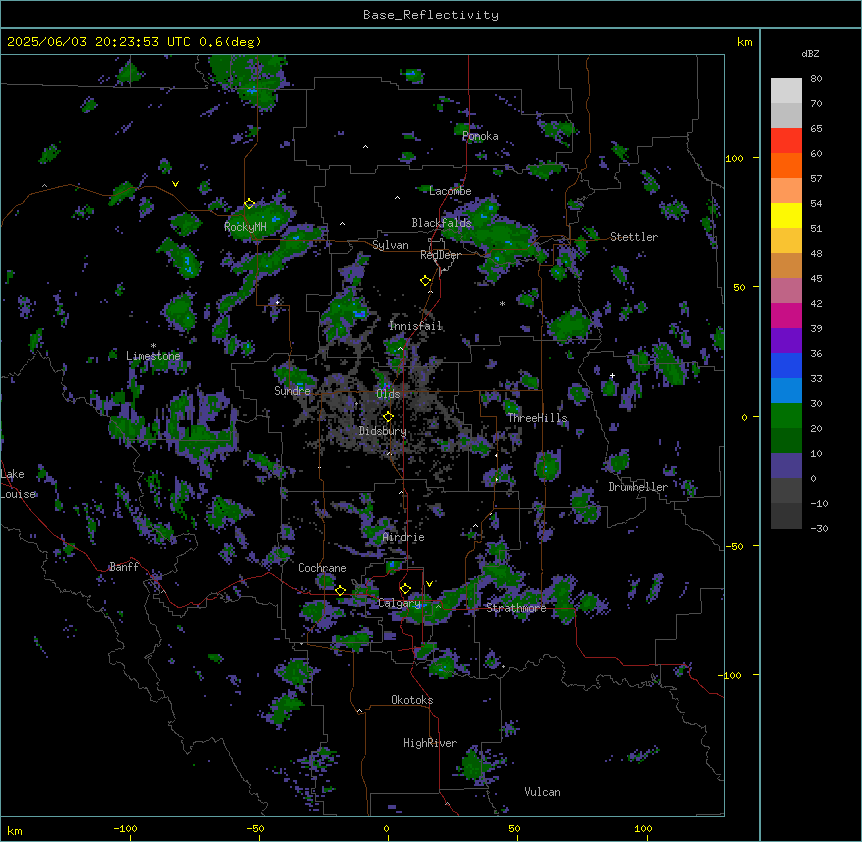The image size is (862, 842).
Task: Select the orange 60-57 dBZ legend swatch
Action: 786,165
